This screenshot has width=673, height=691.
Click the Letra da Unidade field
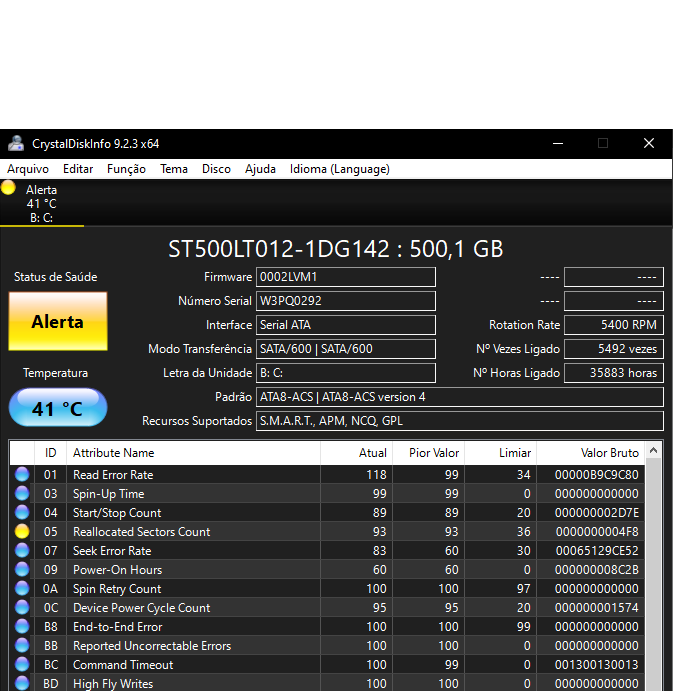[346, 373]
